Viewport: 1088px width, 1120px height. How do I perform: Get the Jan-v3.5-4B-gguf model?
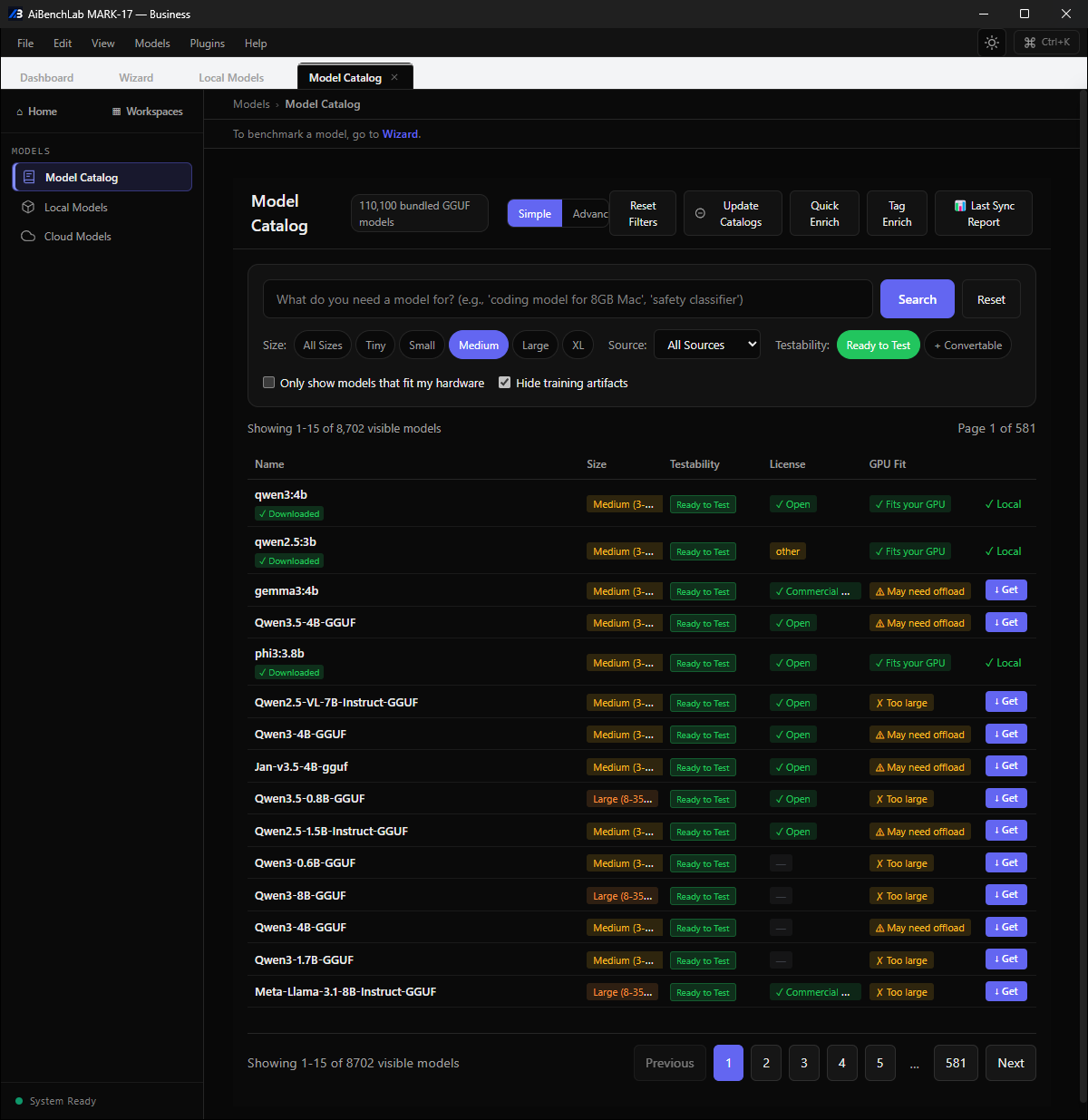pyautogui.click(x=1006, y=766)
